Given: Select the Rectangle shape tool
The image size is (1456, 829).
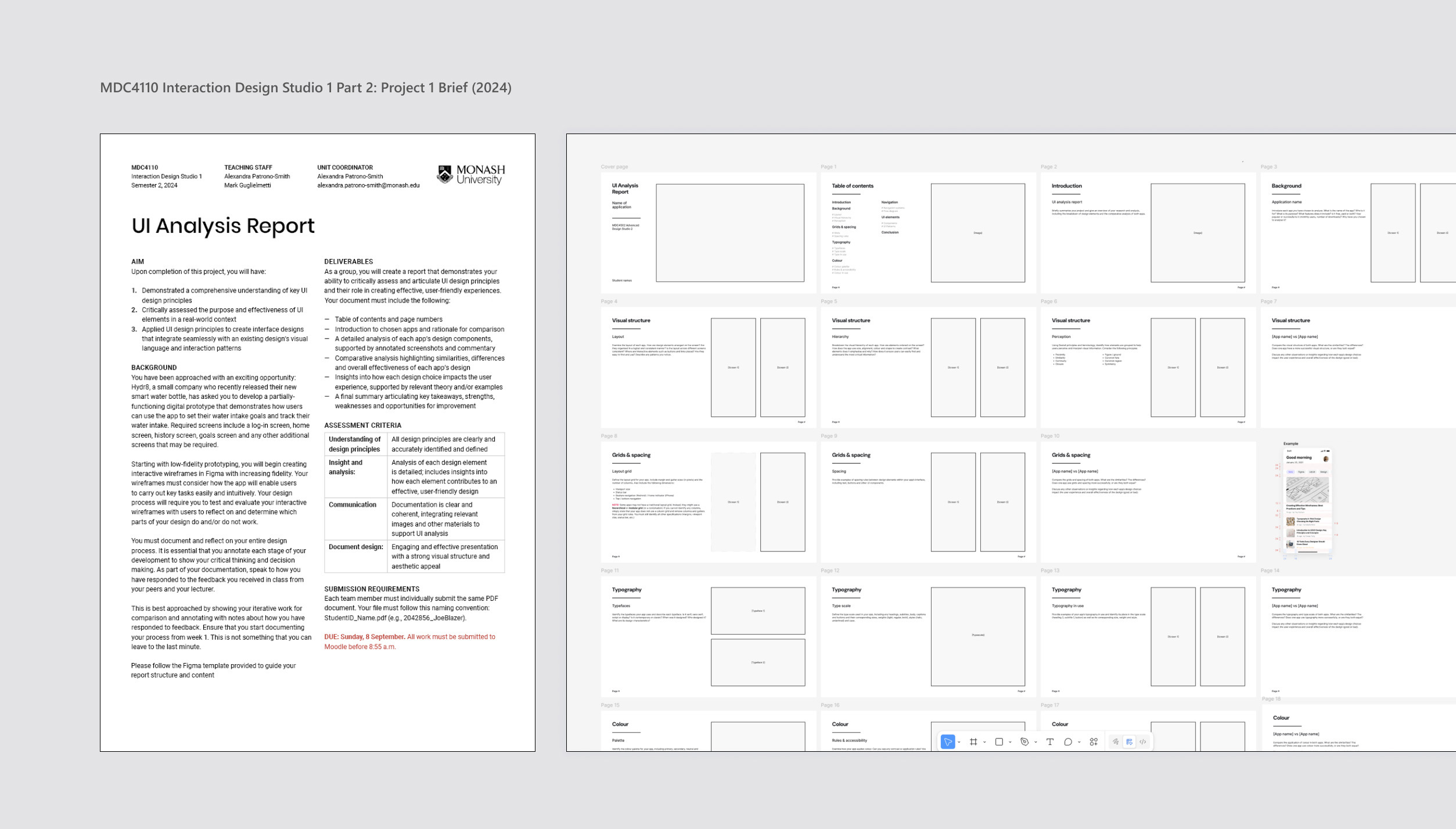Looking at the screenshot, I should [x=999, y=741].
